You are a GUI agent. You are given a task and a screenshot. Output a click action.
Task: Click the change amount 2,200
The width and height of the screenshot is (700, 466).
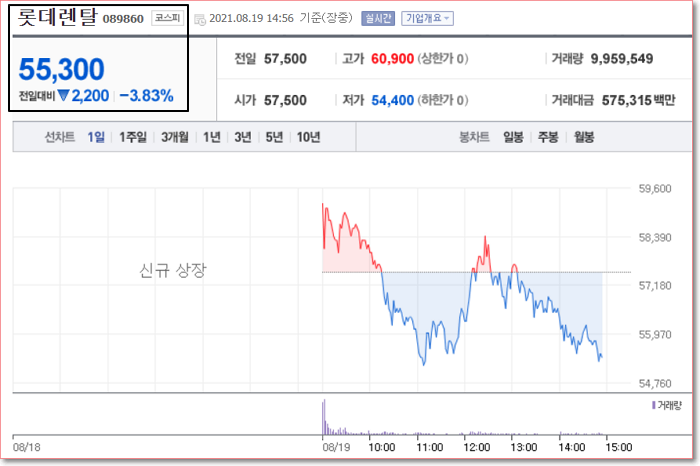pyautogui.click(x=90, y=96)
